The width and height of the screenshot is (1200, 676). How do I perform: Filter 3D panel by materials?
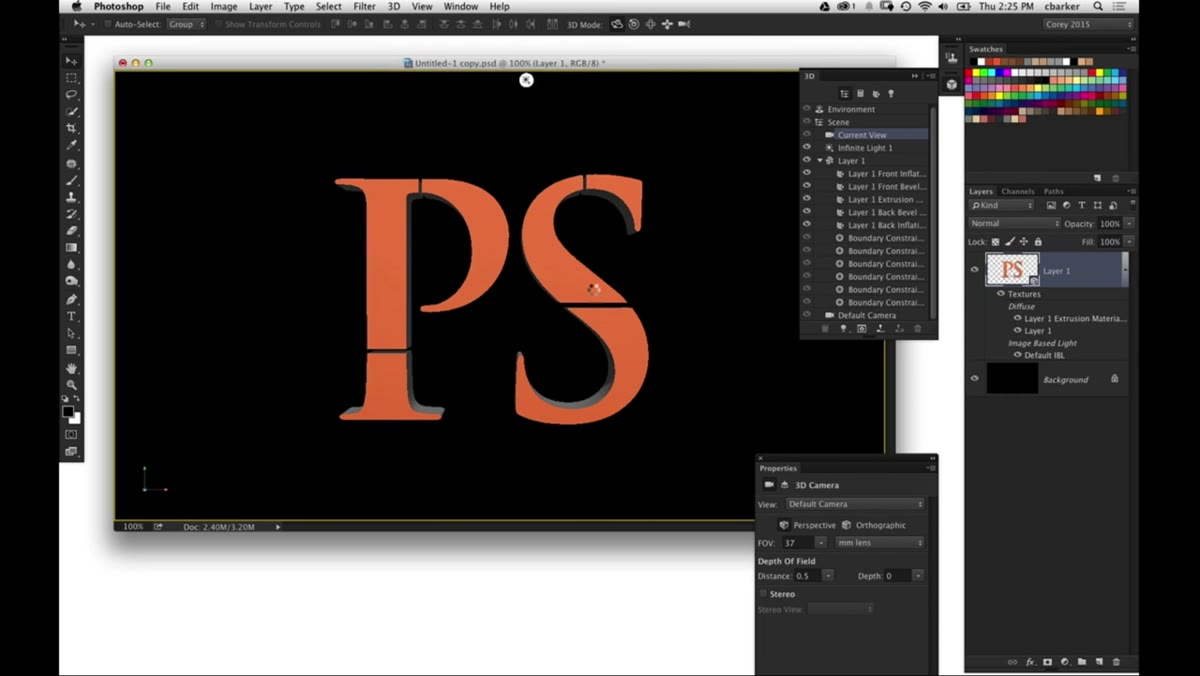click(x=875, y=94)
